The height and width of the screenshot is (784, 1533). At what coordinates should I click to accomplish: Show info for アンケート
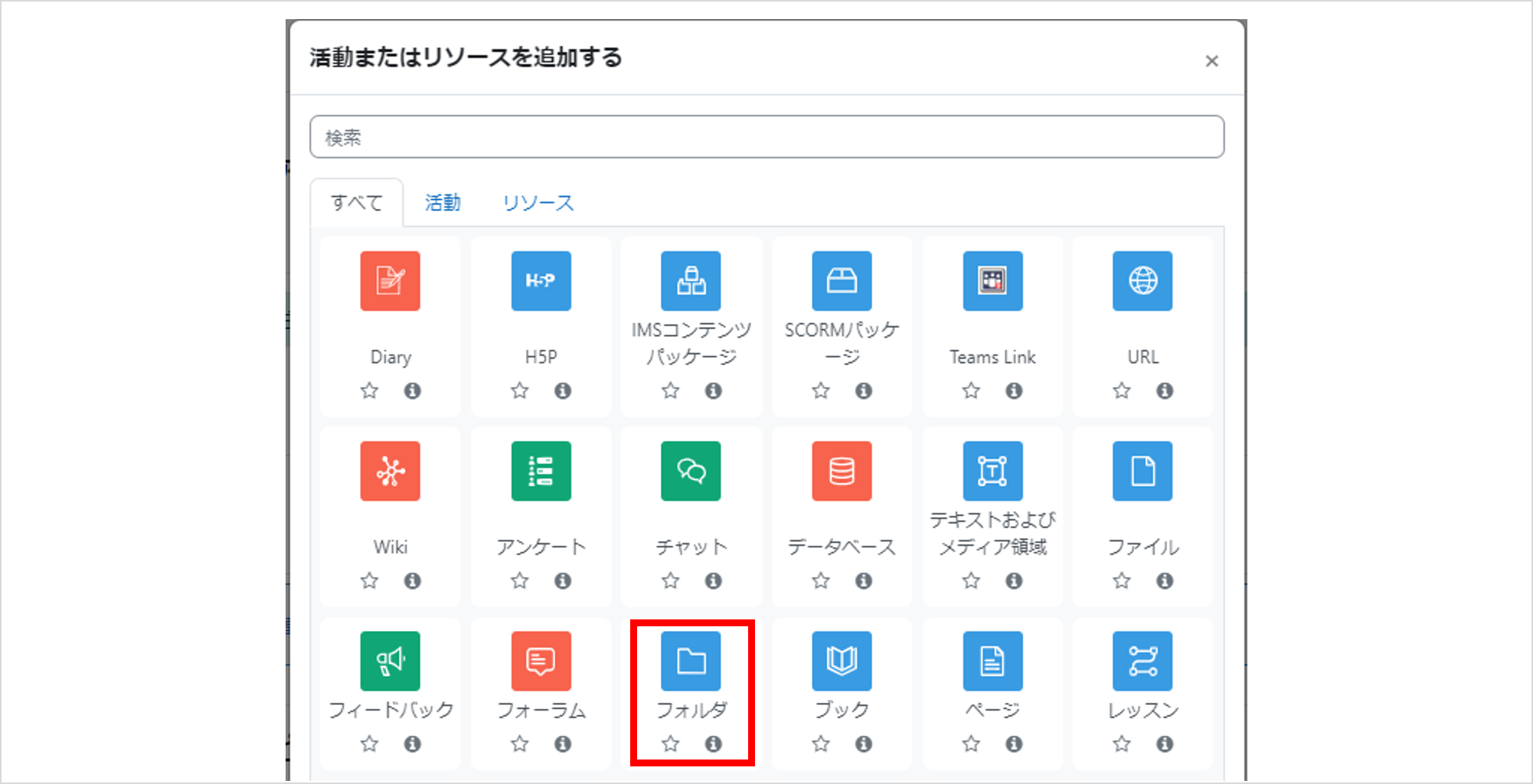pyautogui.click(x=563, y=580)
